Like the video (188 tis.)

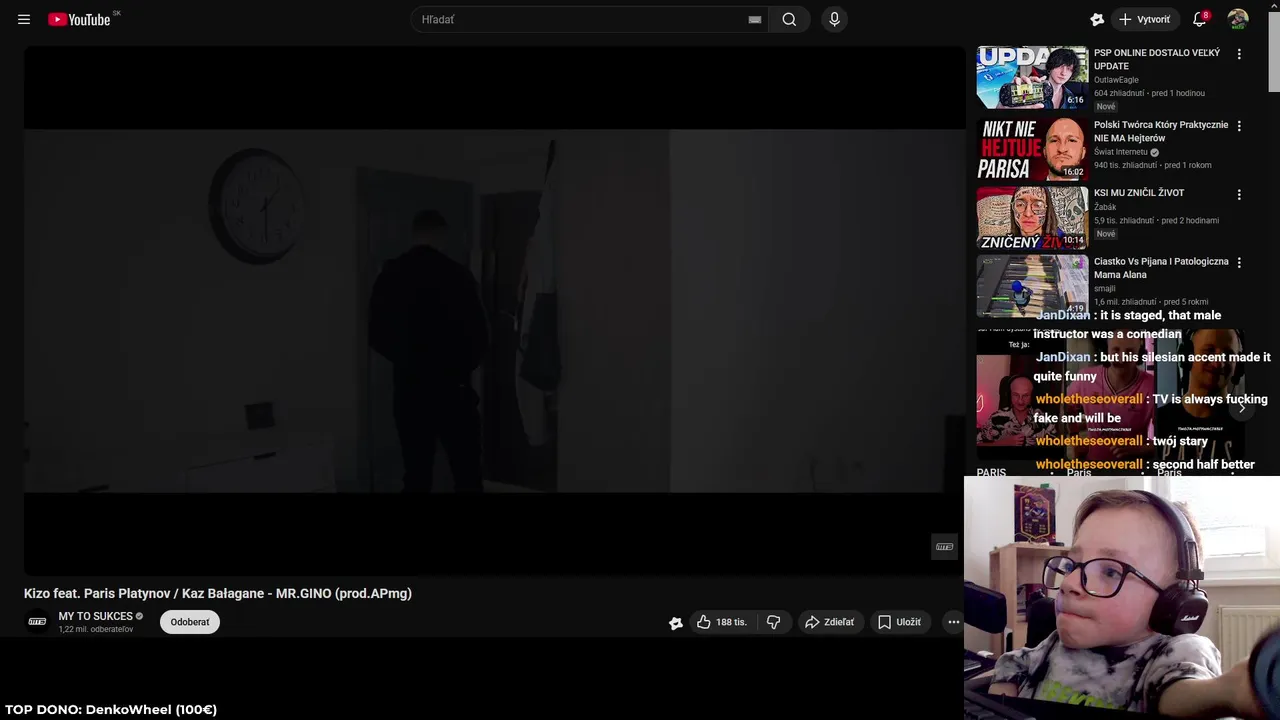click(x=722, y=622)
